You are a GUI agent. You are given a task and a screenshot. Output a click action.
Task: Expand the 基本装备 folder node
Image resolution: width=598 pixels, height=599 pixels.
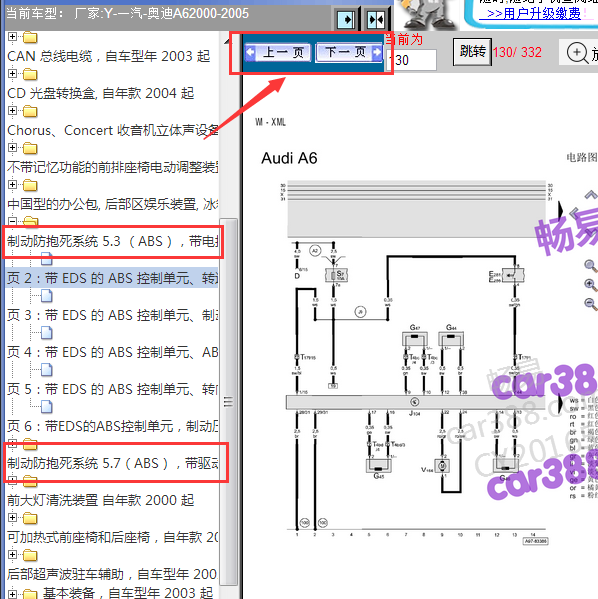click(x=13, y=594)
